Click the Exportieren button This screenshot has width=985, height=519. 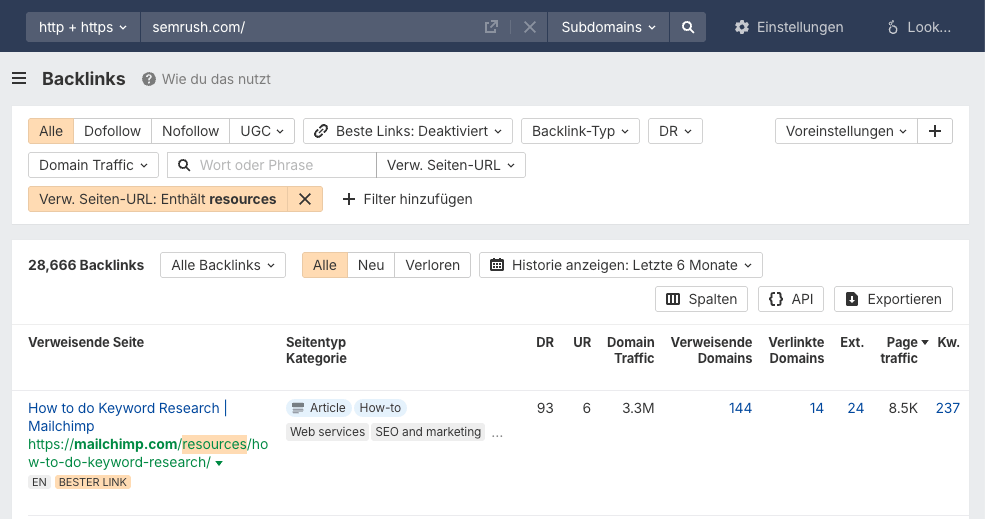pos(893,299)
